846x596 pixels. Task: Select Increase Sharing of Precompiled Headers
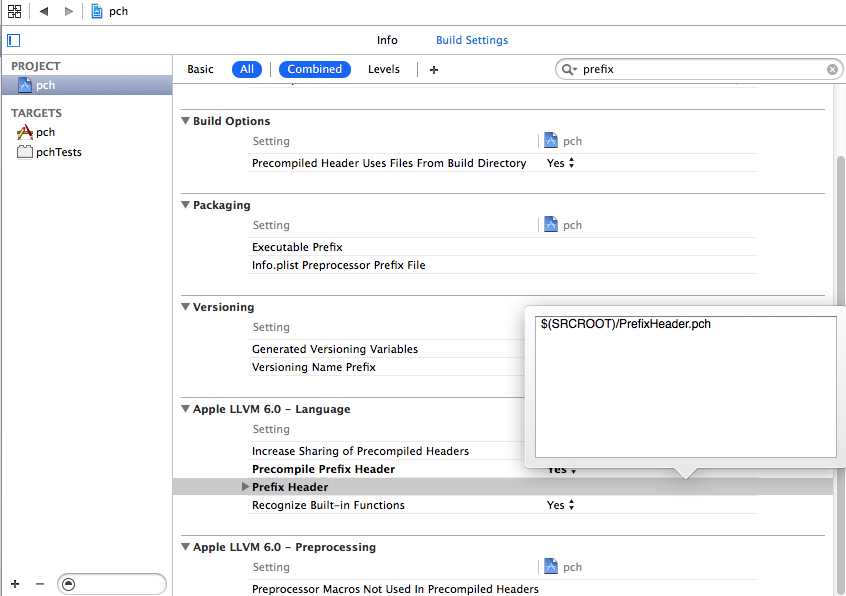[360, 451]
